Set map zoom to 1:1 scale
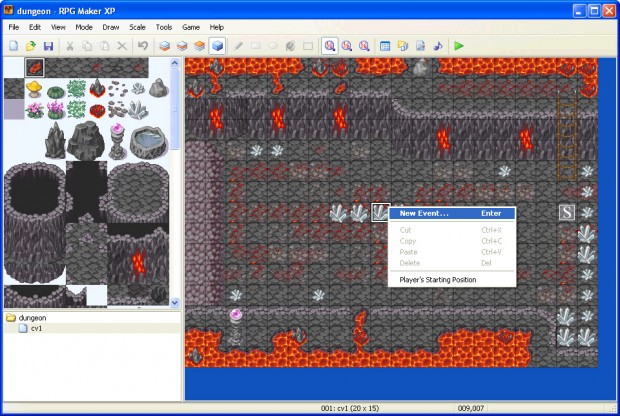The height and width of the screenshot is (416, 620). coord(329,46)
